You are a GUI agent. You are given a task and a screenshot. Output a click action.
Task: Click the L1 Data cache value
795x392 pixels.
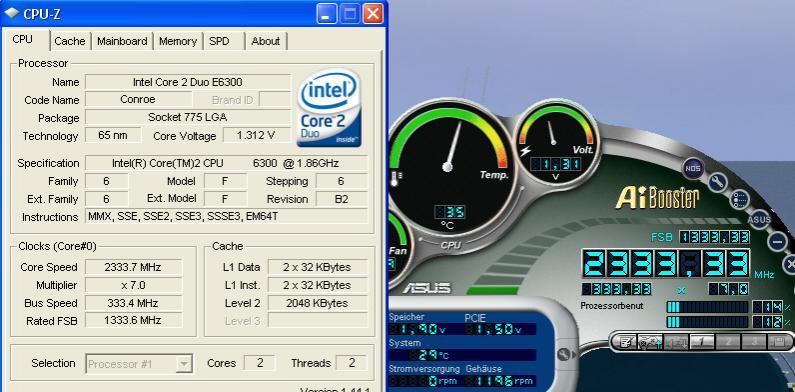coord(317,267)
